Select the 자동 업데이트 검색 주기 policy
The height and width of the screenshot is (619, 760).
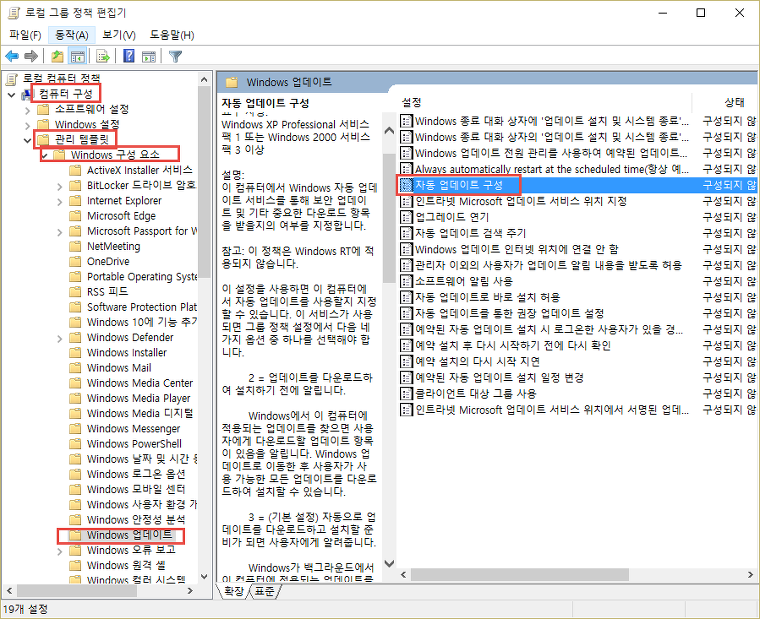coord(470,233)
